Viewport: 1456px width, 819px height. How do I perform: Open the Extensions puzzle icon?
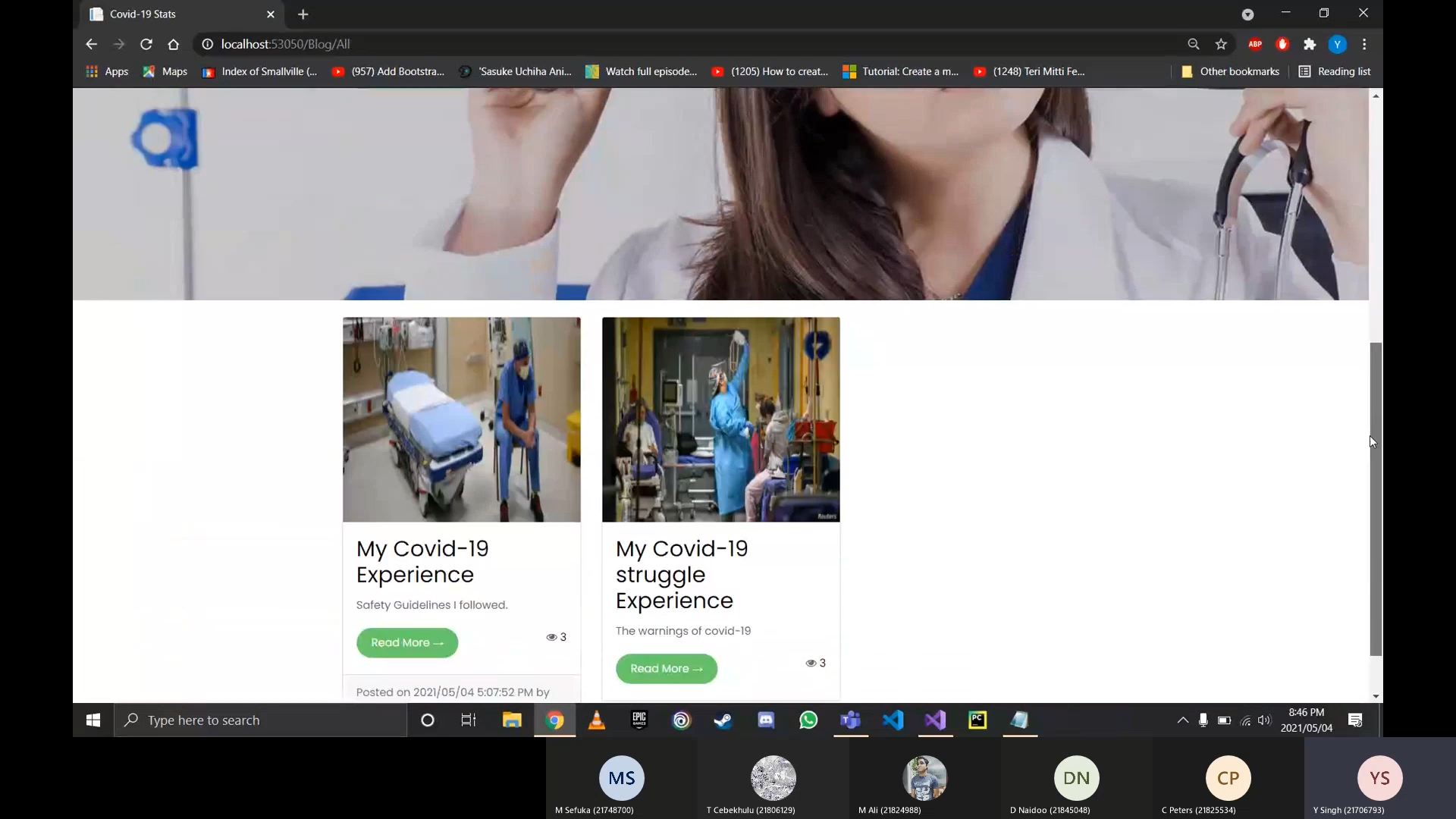(x=1310, y=44)
